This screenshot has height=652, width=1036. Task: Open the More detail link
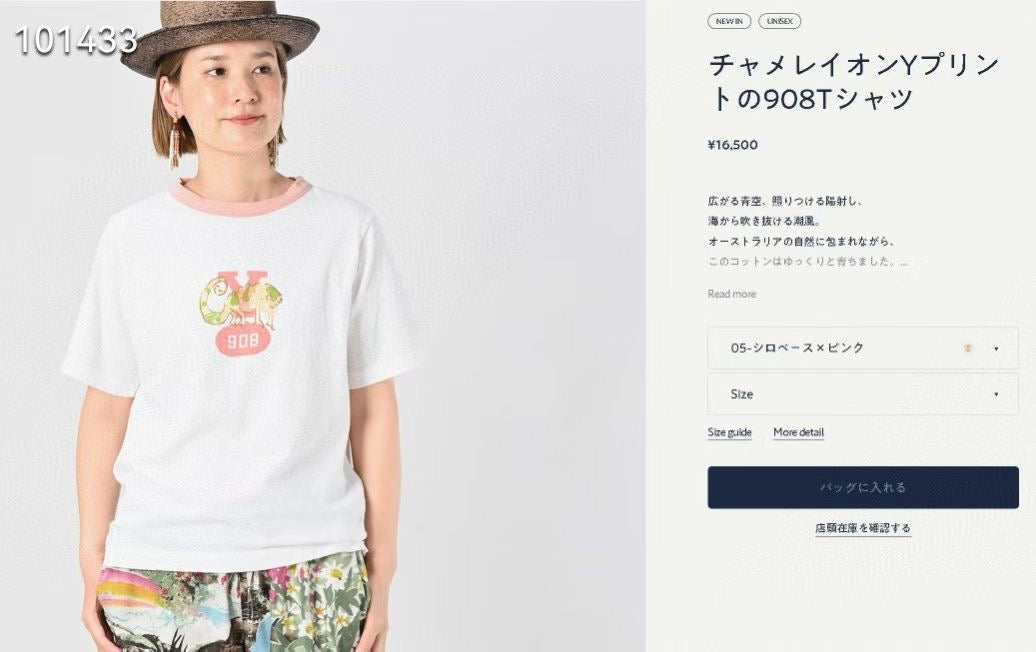(798, 432)
